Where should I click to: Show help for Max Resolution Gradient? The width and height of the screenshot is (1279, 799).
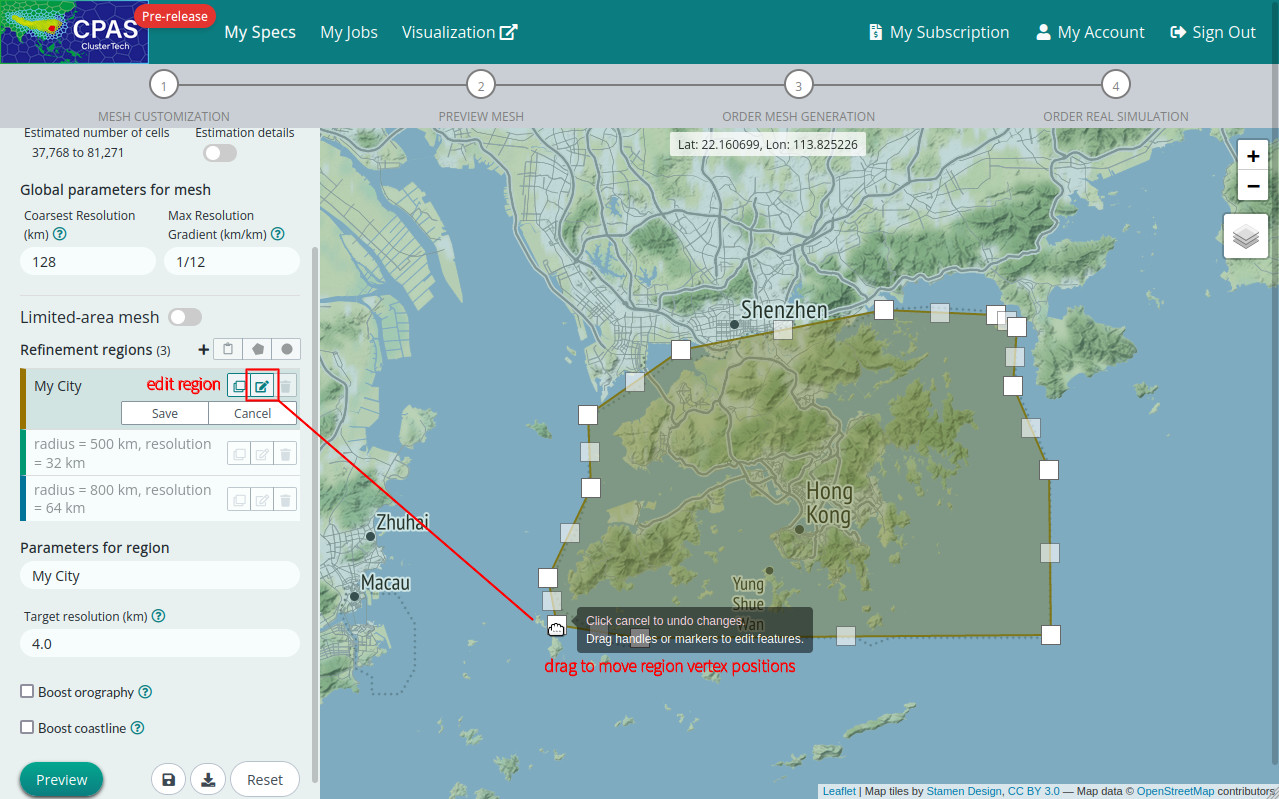(278, 234)
